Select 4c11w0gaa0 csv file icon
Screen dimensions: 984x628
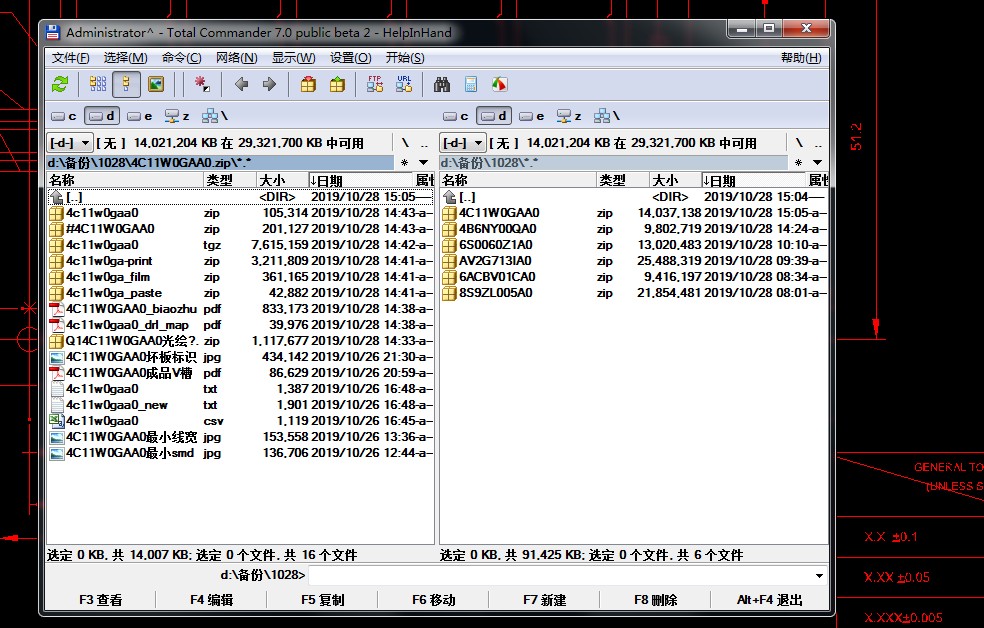tap(56, 421)
